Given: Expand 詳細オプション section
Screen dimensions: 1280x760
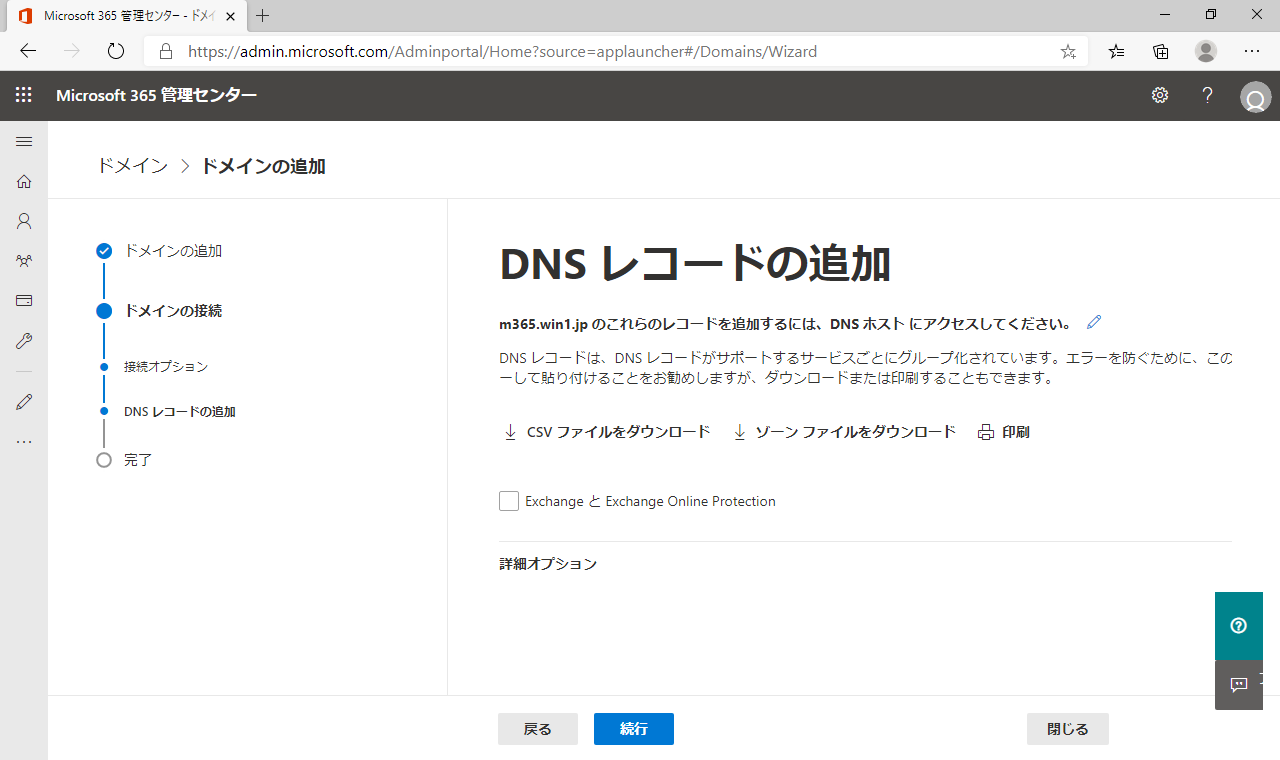Looking at the screenshot, I should [x=548, y=564].
